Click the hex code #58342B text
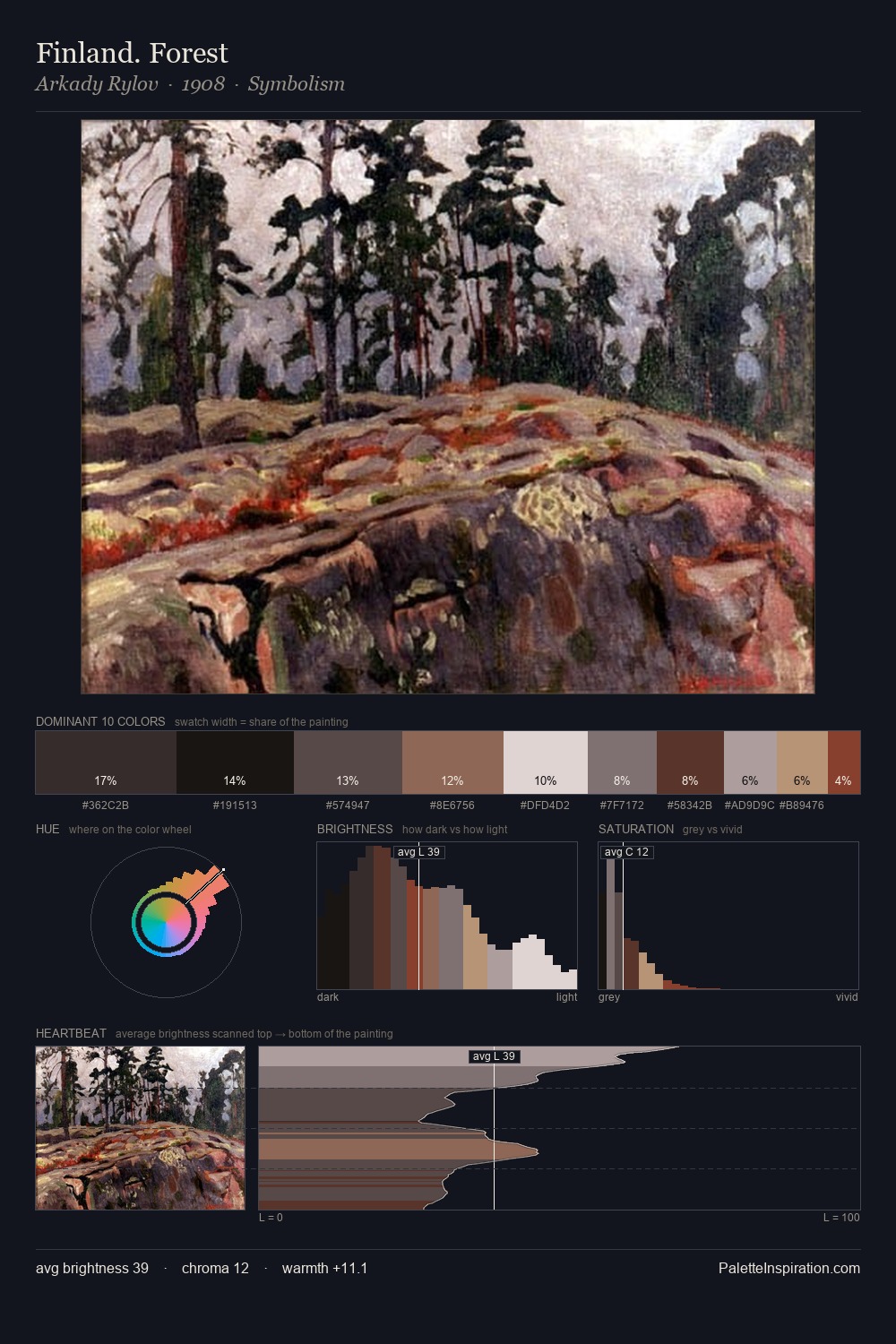 coord(690,805)
